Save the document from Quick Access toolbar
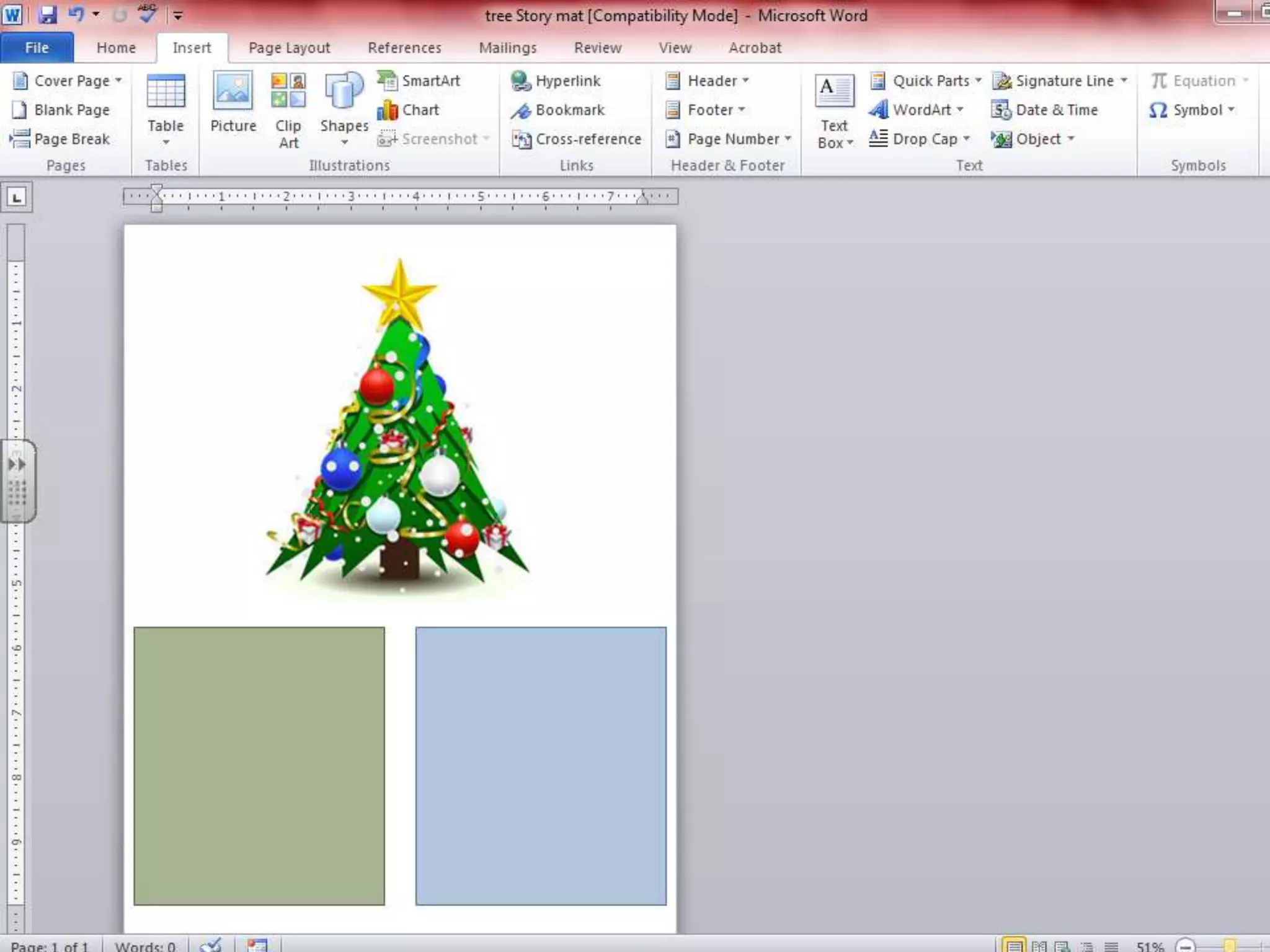Image resolution: width=1270 pixels, height=952 pixels. point(47,14)
